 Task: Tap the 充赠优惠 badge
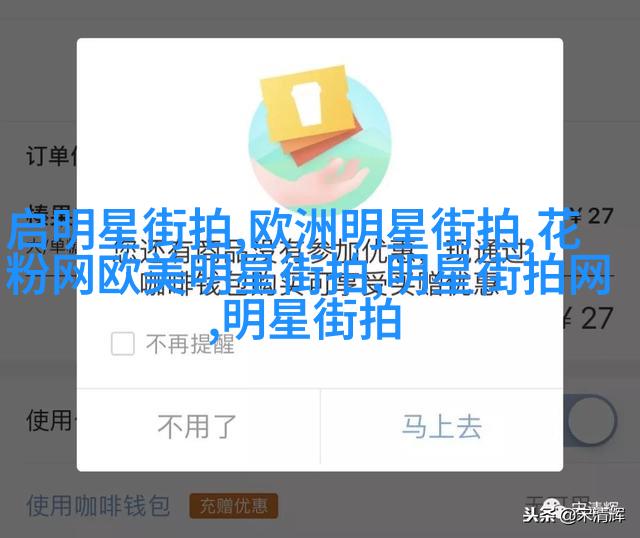click(233, 506)
